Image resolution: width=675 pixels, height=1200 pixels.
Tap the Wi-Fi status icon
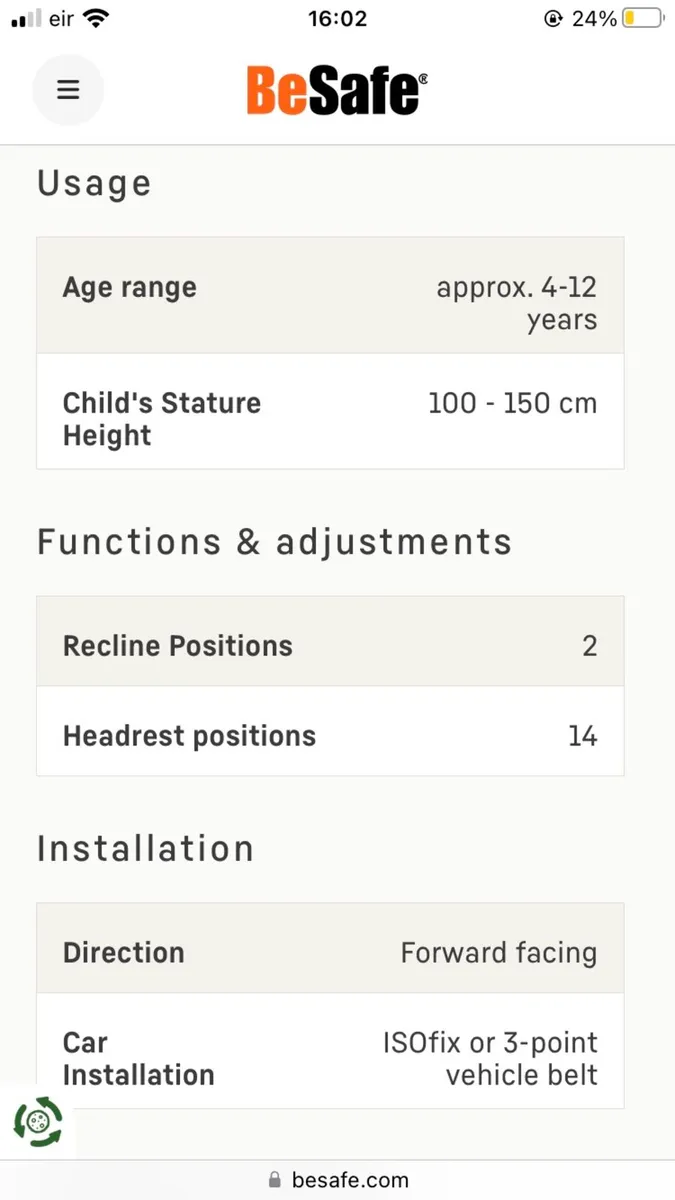pyautogui.click(x=97, y=19)
